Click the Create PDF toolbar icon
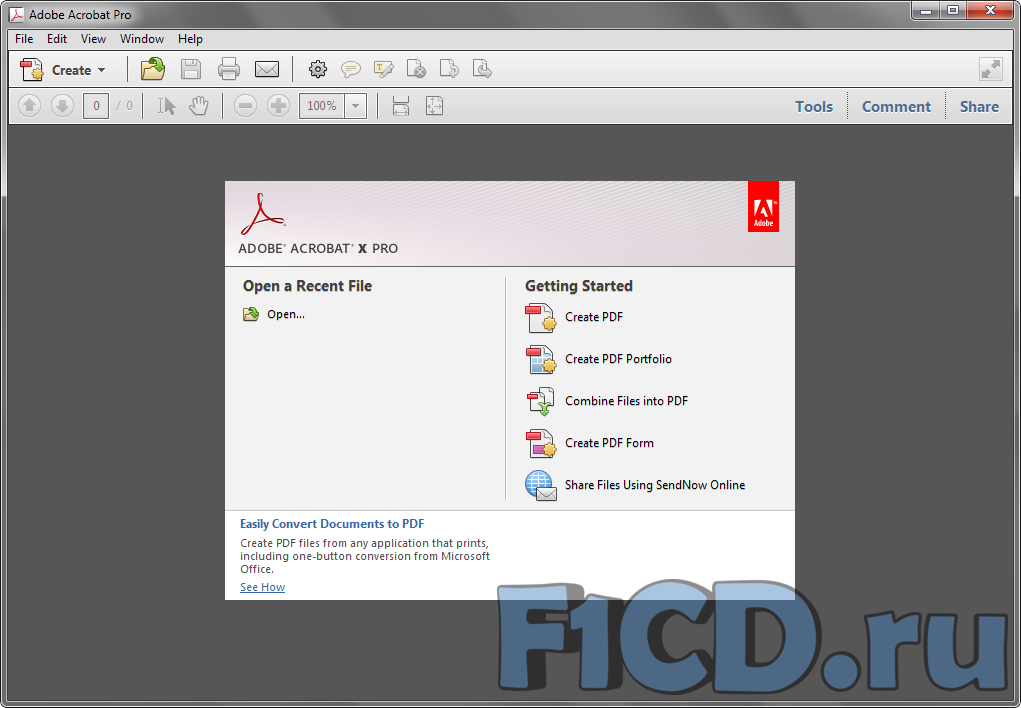The height and width of the screenshot is (708, 1021). point(31,70)
